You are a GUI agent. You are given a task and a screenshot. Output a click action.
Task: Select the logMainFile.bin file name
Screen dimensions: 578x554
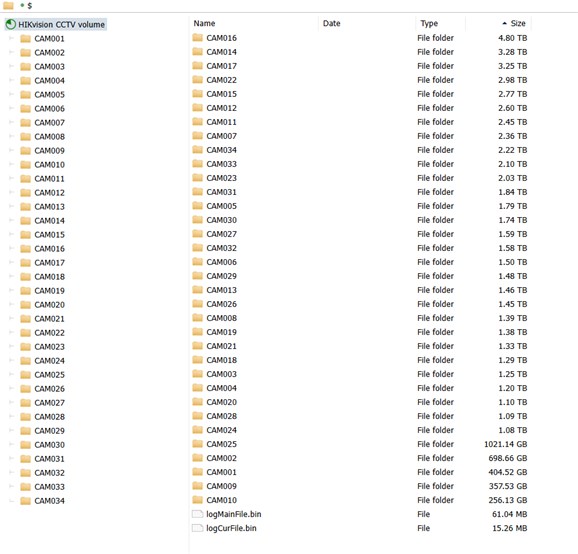click(x=234, y=514)
